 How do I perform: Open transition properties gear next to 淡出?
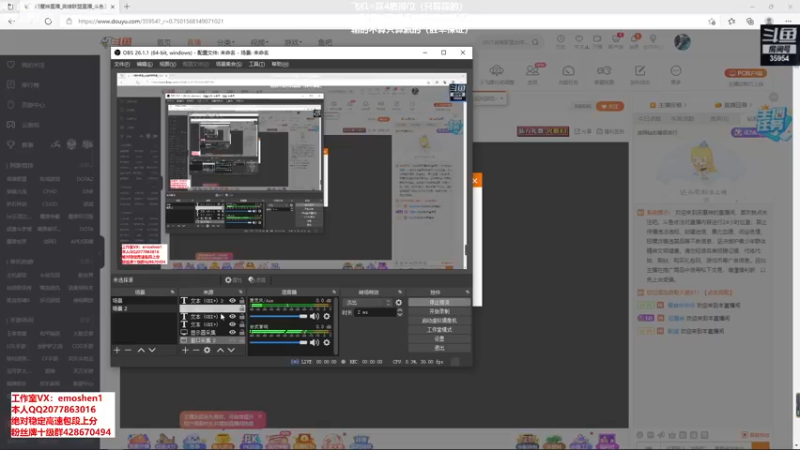(x=398, y=303)
